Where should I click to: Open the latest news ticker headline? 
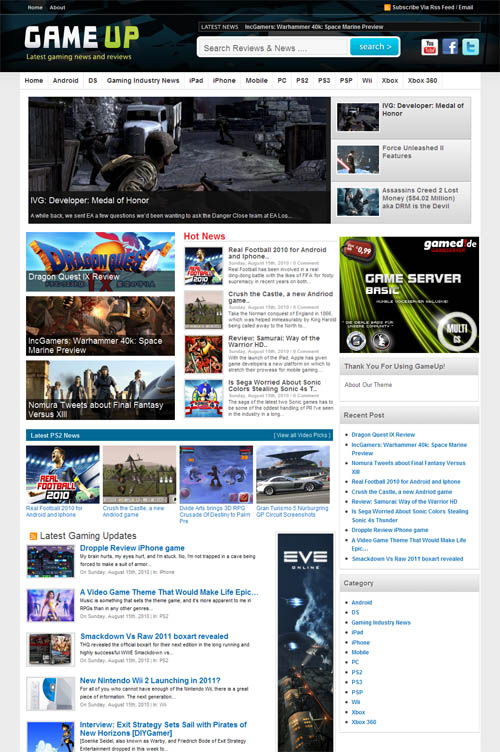314,27
